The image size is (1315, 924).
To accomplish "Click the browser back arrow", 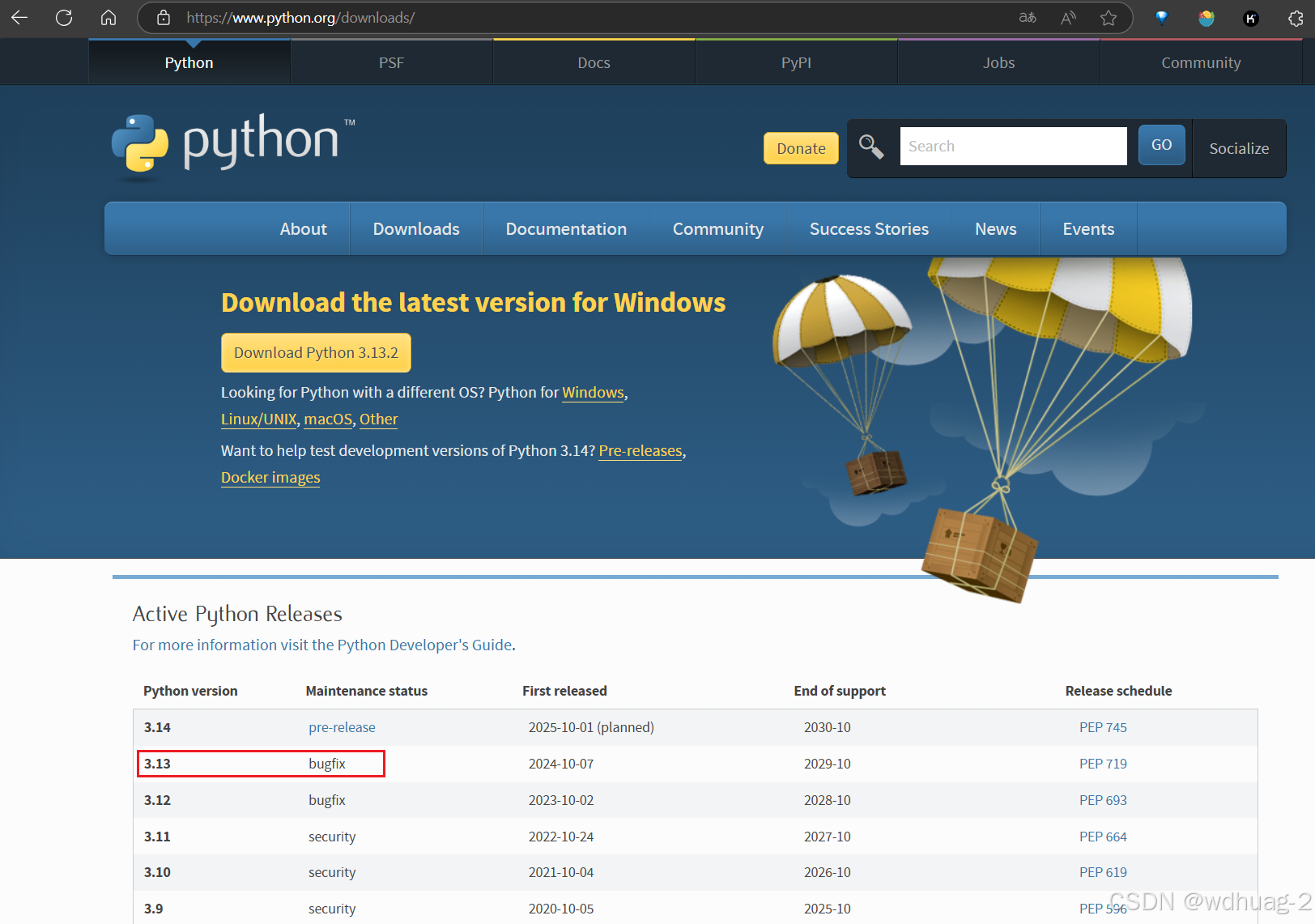I will [x=19, y=17].
